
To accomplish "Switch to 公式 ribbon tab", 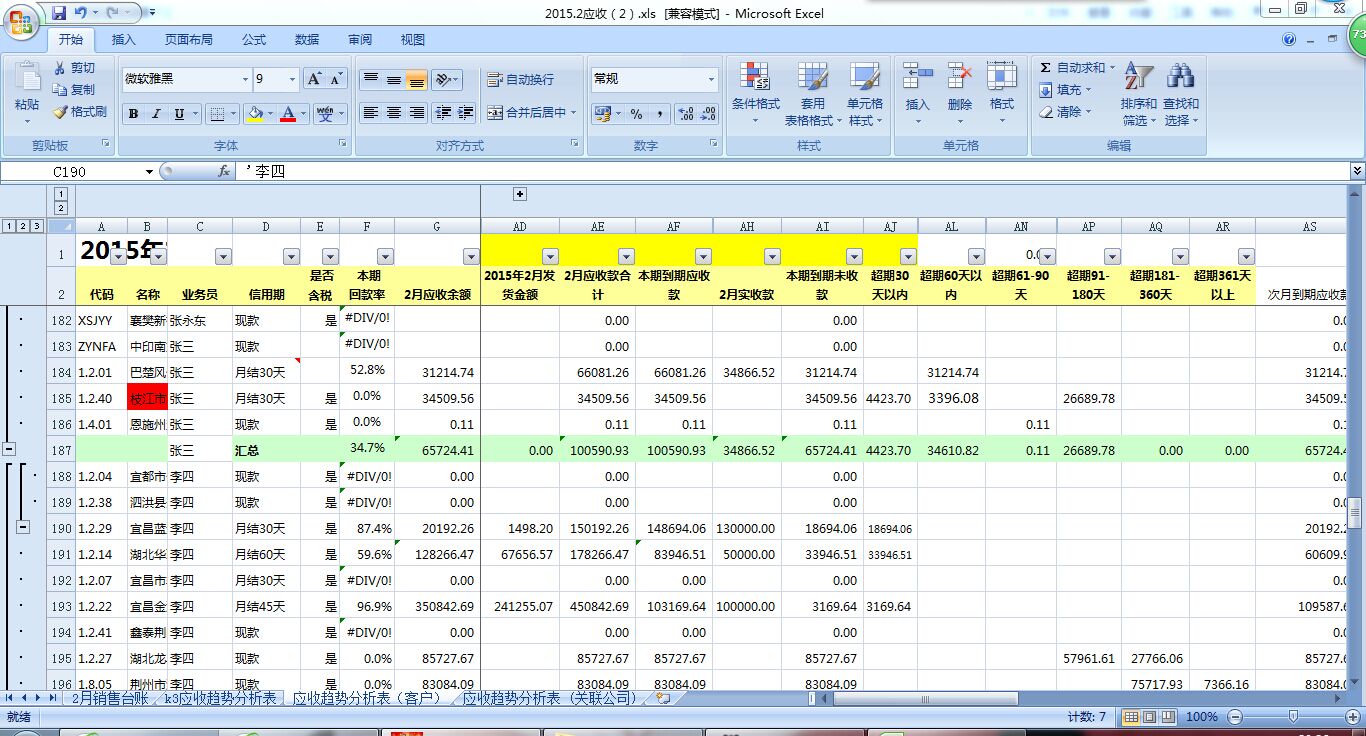I will coord(254,40).
